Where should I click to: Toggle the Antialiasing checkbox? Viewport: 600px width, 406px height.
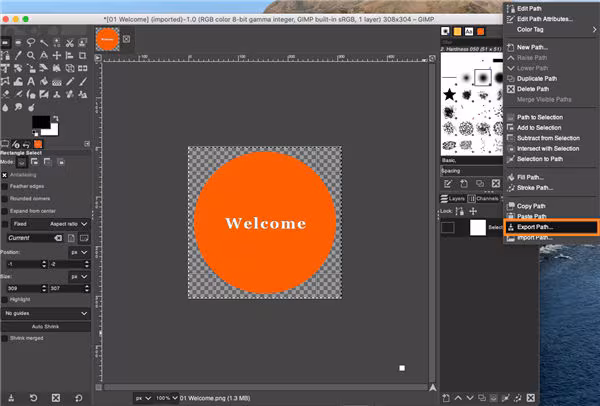(x=5, y=175)
